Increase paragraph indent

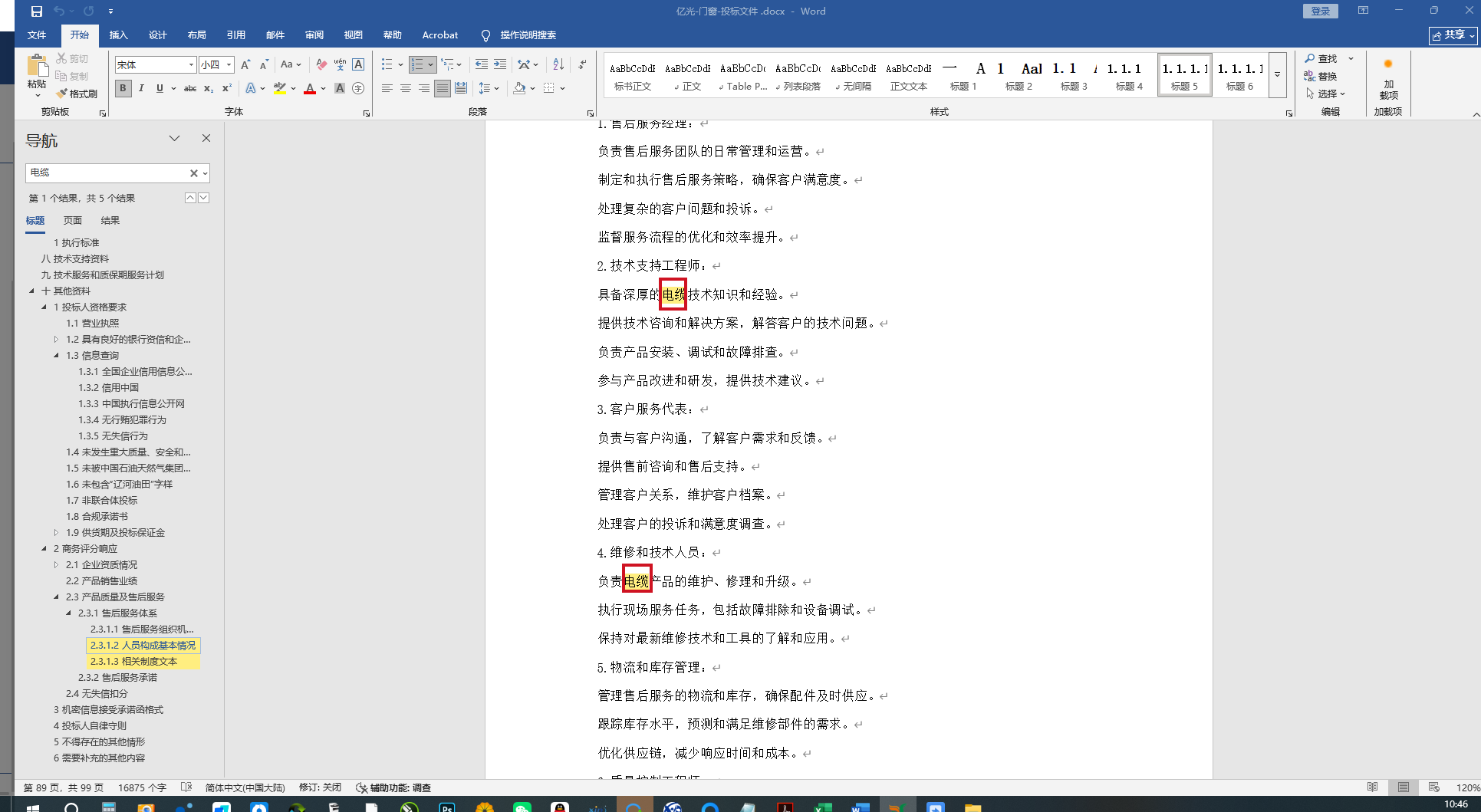pyautogui.click(x=500, y=65)
